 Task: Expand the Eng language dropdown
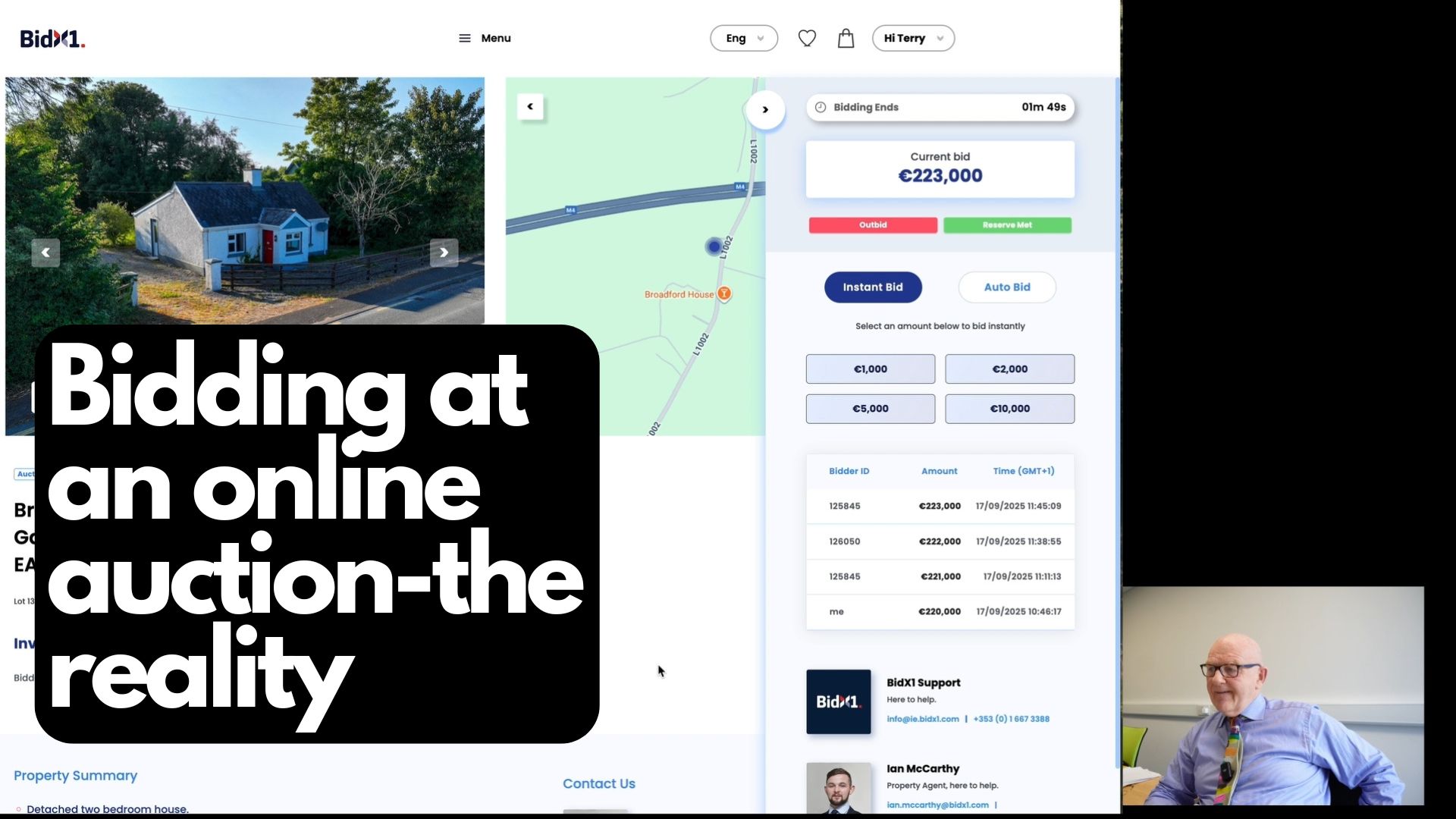pos(744,38)
